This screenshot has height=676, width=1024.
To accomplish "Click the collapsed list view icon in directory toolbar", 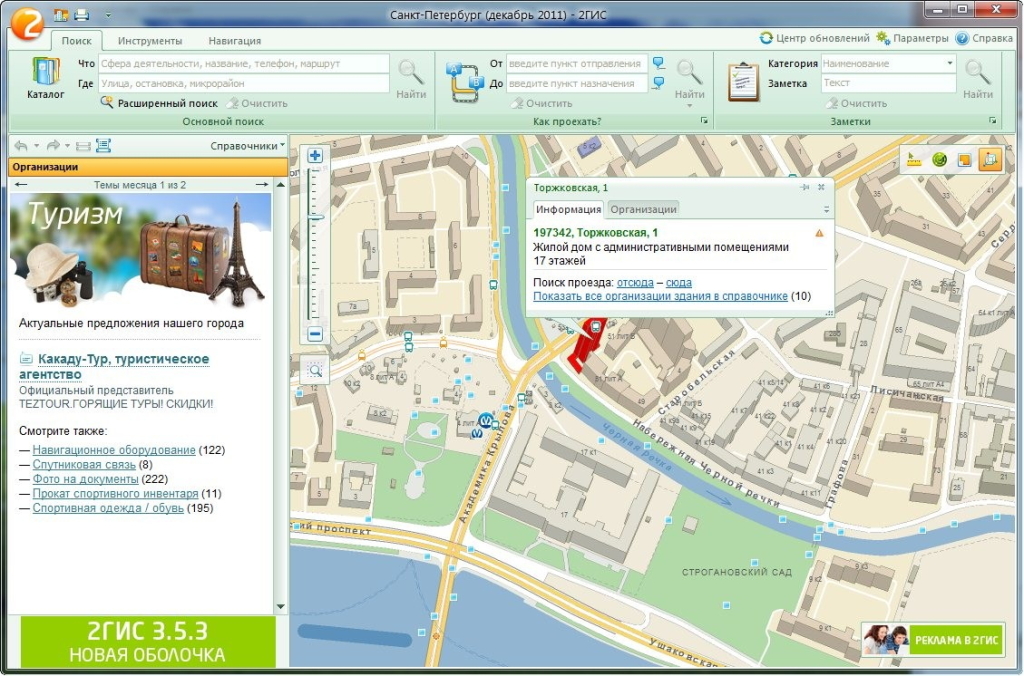I will pos(83,146).
